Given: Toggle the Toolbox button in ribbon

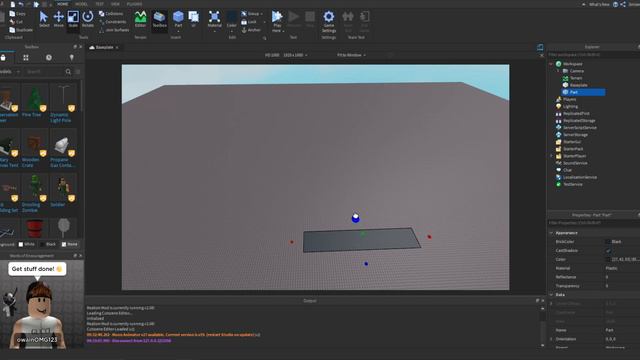Looking at the screenshot, I should (160, 19).
